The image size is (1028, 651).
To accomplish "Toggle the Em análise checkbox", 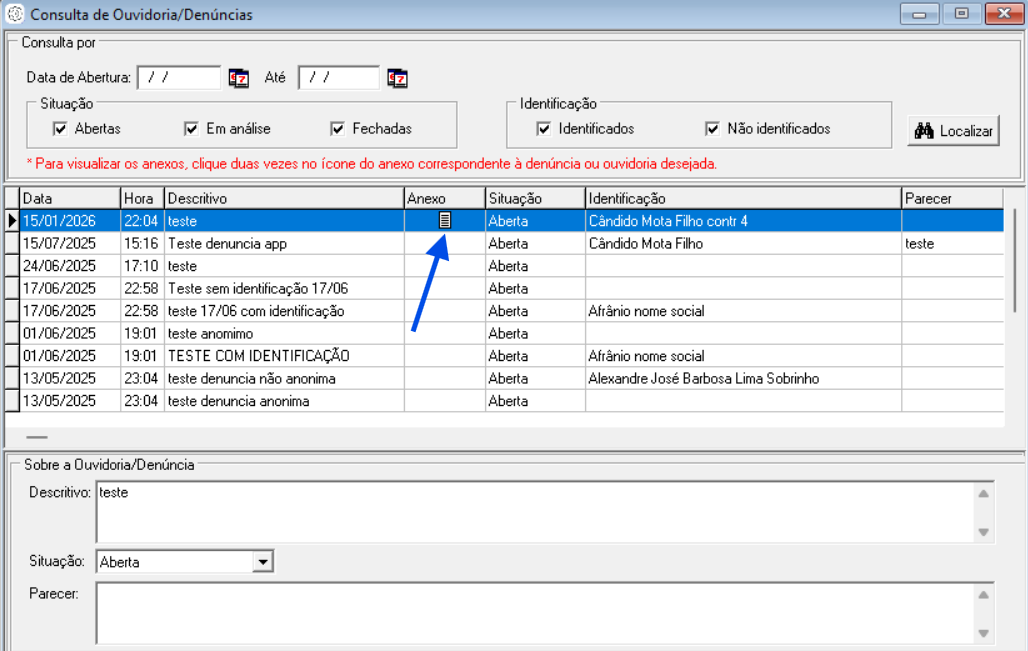I will coord(192,128).
